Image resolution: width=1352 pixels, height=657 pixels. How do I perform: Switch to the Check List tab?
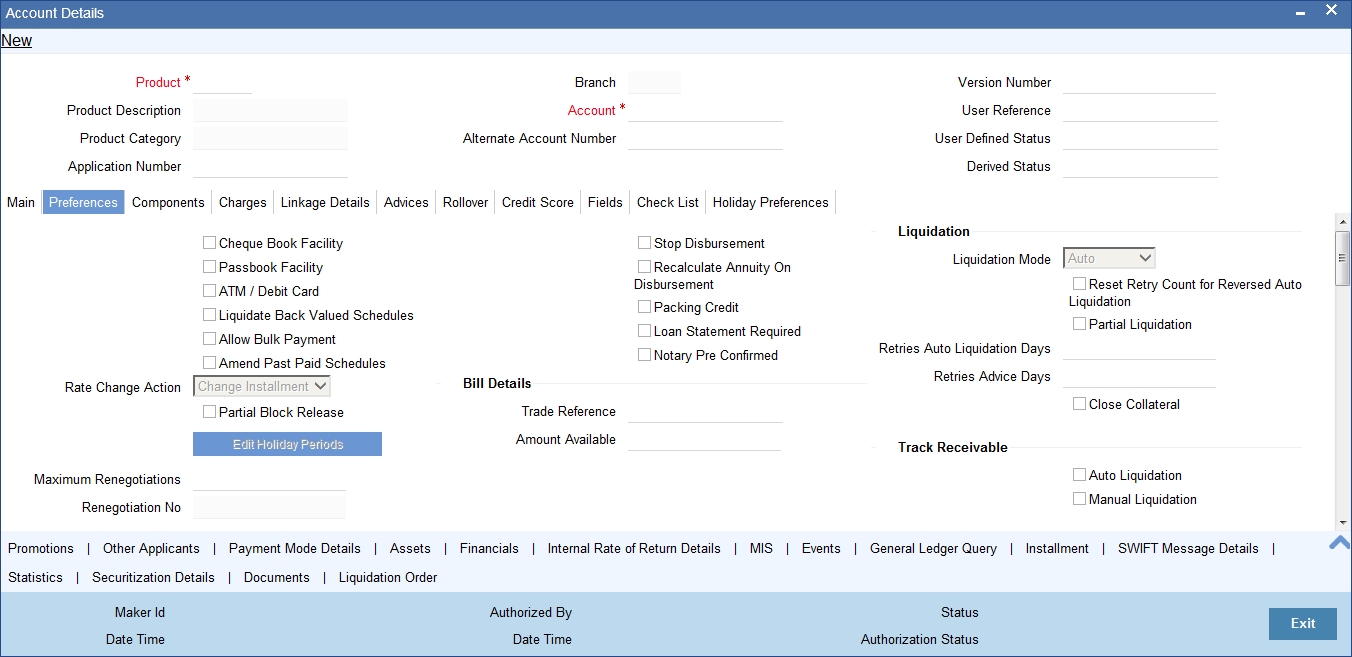[668, 202]
